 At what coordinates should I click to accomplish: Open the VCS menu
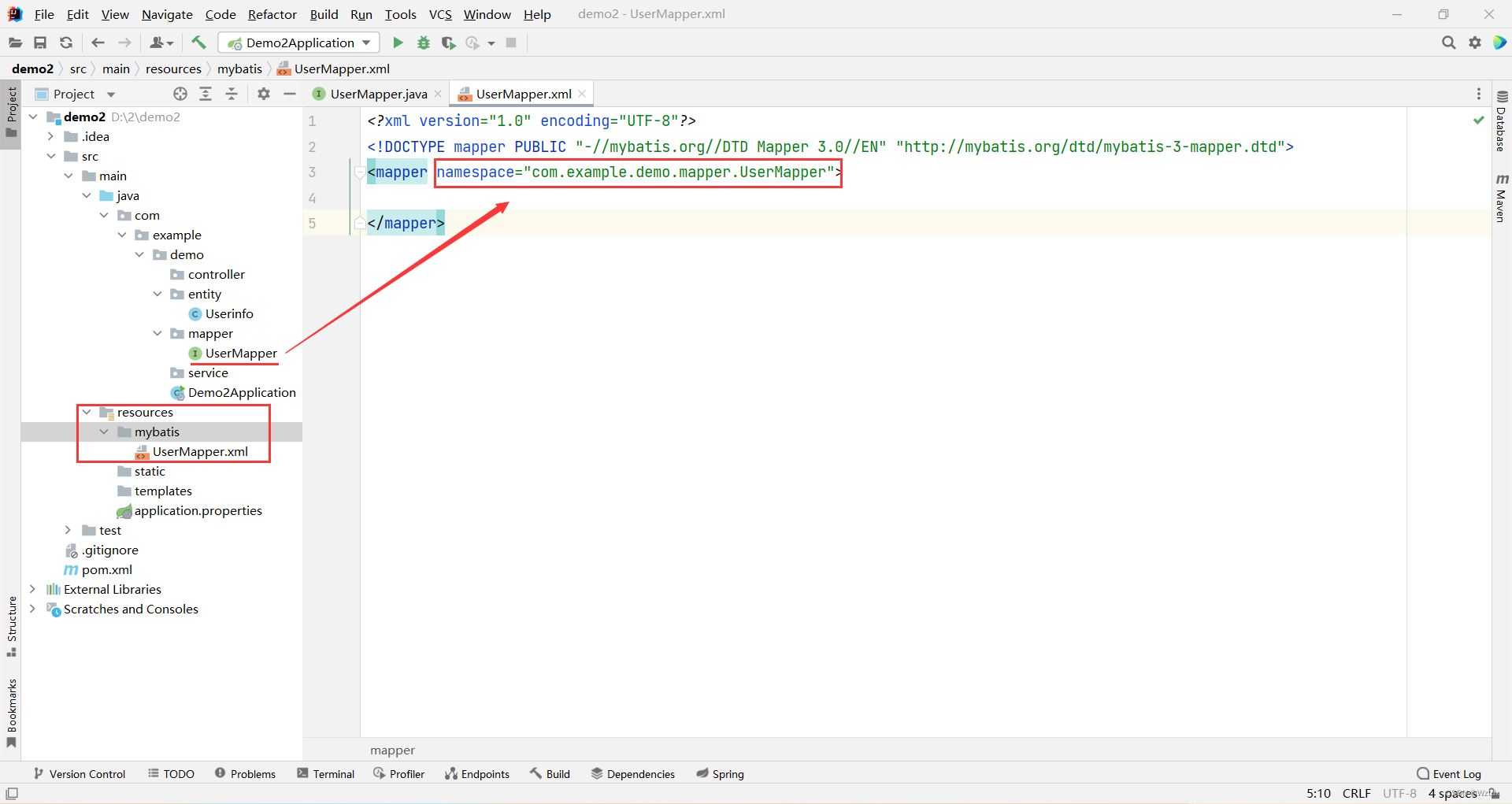440,14
